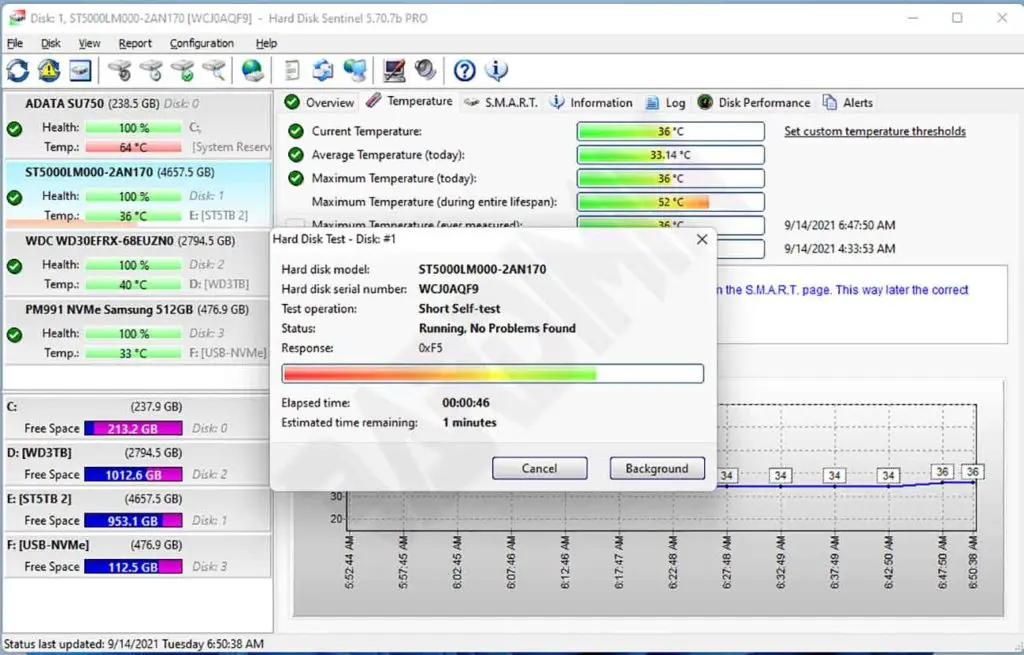The image size is (1024, 655).
Task: Switch to the Temperature tab
Action: [x=409, y=101]
